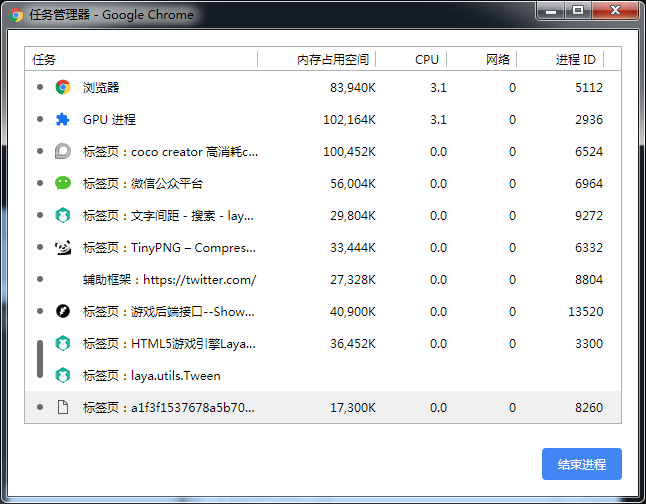Click process ID 6524
The image size is (646, 504).
tap(589, 152)
